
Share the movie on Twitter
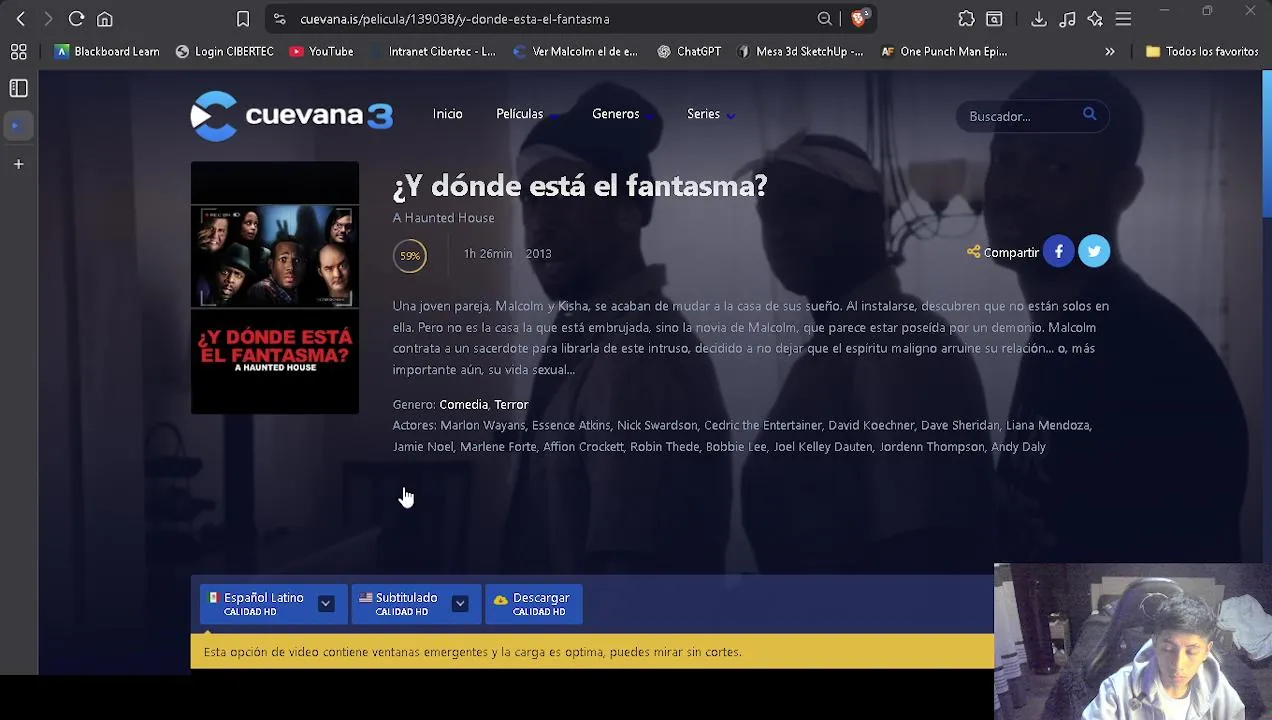pyautogui.click(x=1094, y=252)
